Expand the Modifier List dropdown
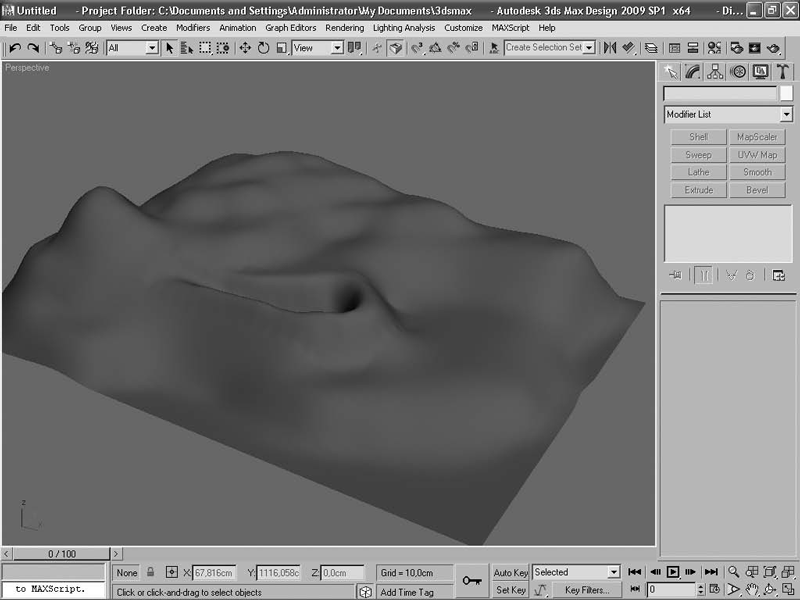This screenshot has width=800, height=600. pos(786,115)
